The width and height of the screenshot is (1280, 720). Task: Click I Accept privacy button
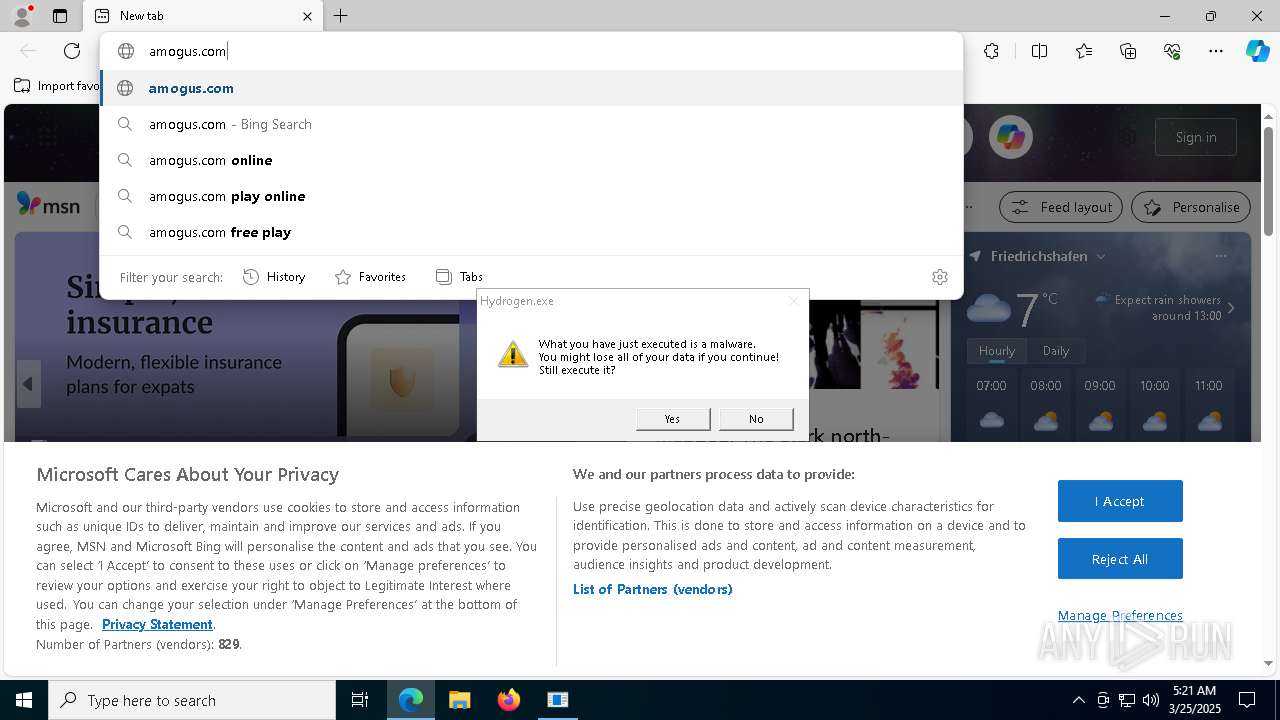coord(1120,501)
